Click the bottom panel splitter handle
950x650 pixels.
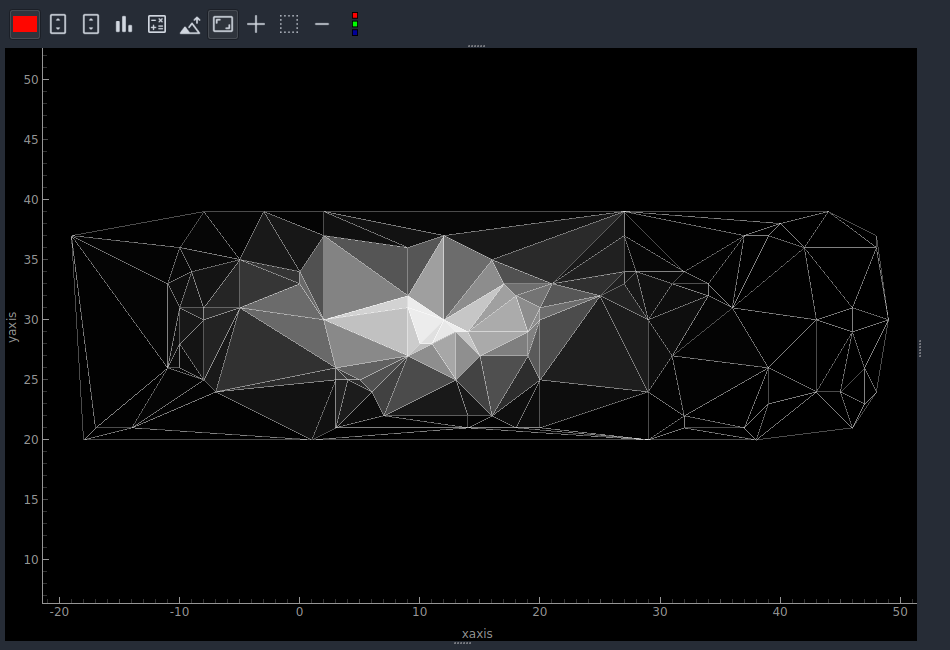pos(462,643)
